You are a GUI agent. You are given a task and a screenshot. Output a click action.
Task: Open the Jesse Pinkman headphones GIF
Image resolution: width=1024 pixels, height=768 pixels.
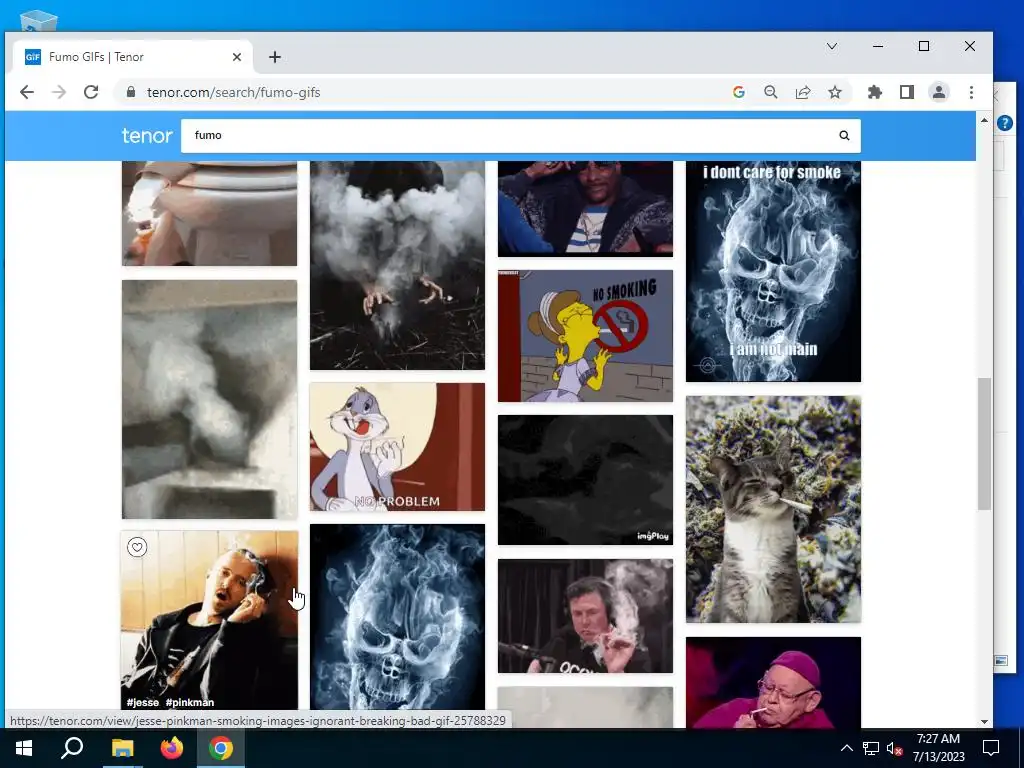(209, 620)
